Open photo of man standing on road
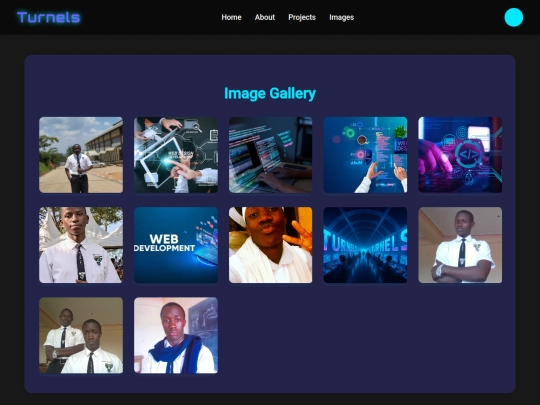540x405 pixels. (x=81, y=155)
